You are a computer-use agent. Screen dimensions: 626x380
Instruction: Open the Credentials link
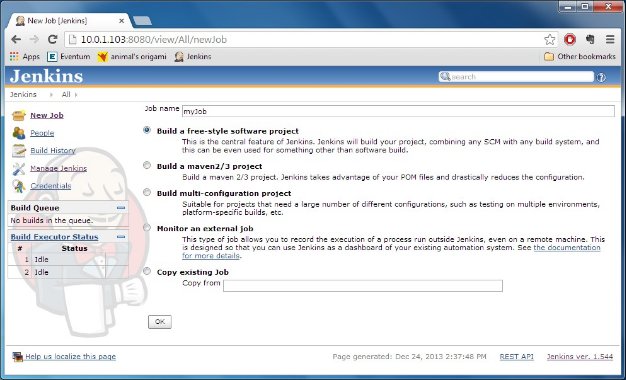pos(51,186)
